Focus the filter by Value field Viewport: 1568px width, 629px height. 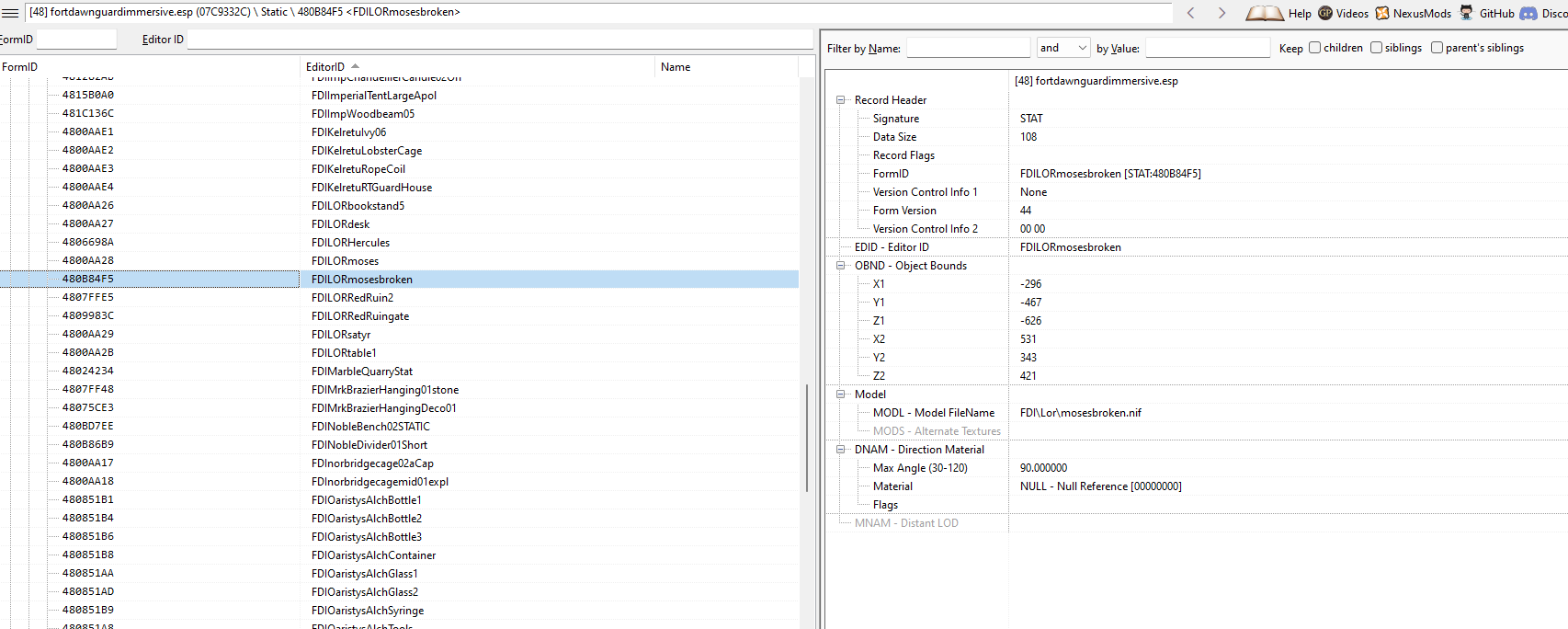(1208, 48)
